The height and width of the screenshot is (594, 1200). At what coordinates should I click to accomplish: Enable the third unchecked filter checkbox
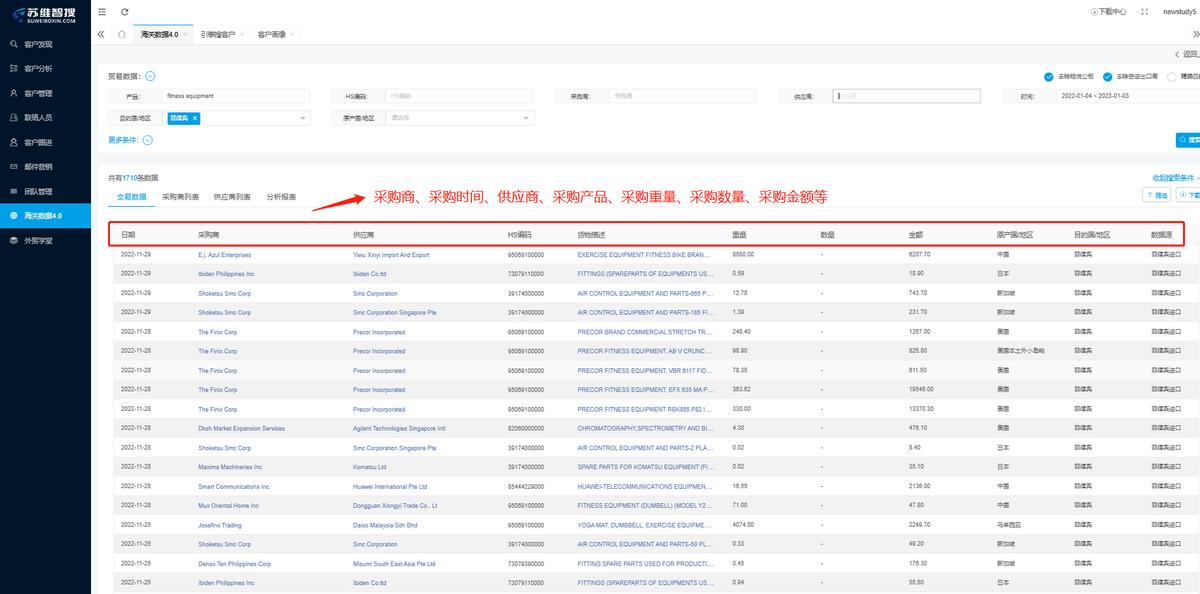click(x=1171, y=76)
